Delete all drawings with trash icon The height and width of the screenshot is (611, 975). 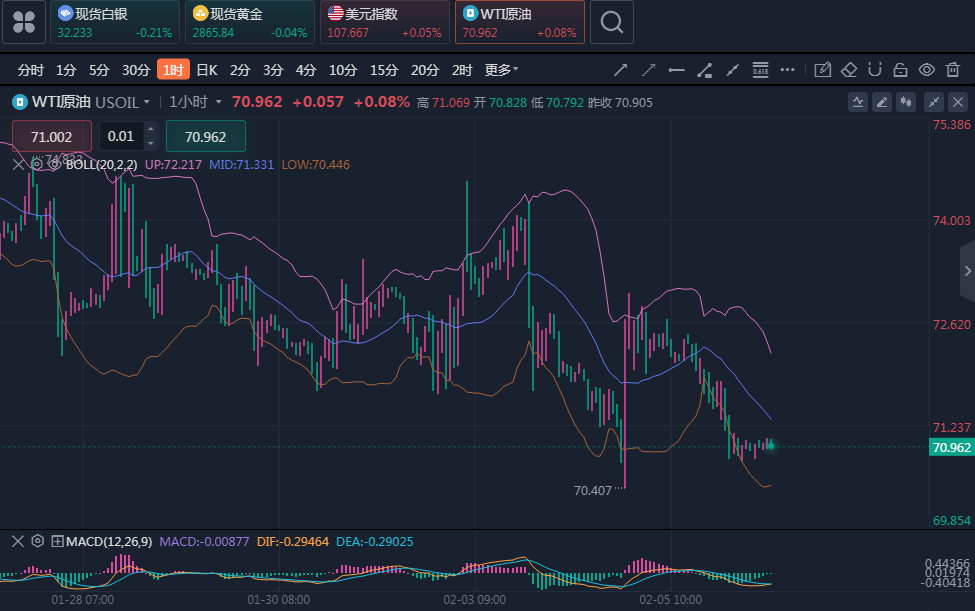[x=953, y=70]
